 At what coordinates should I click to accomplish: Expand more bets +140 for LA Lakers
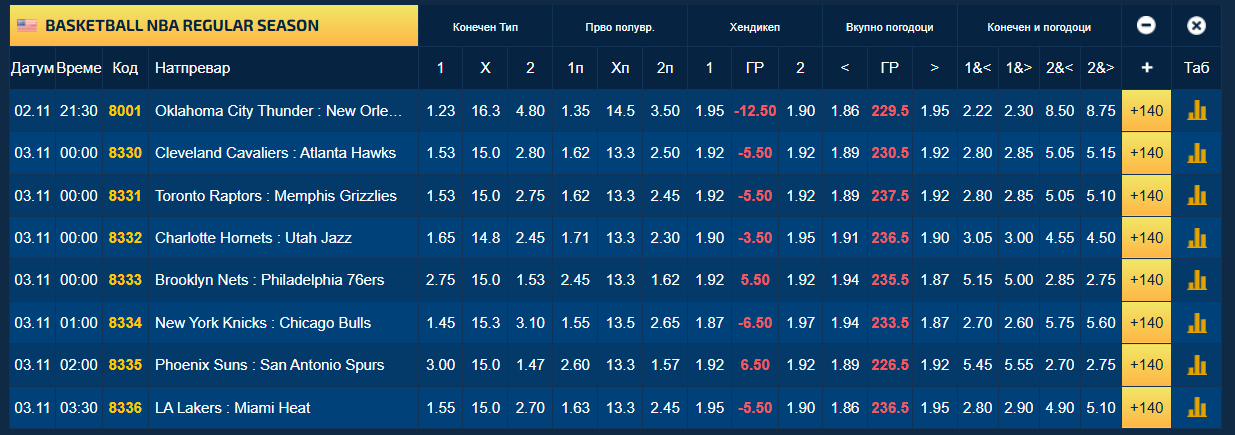[1146, 407]
